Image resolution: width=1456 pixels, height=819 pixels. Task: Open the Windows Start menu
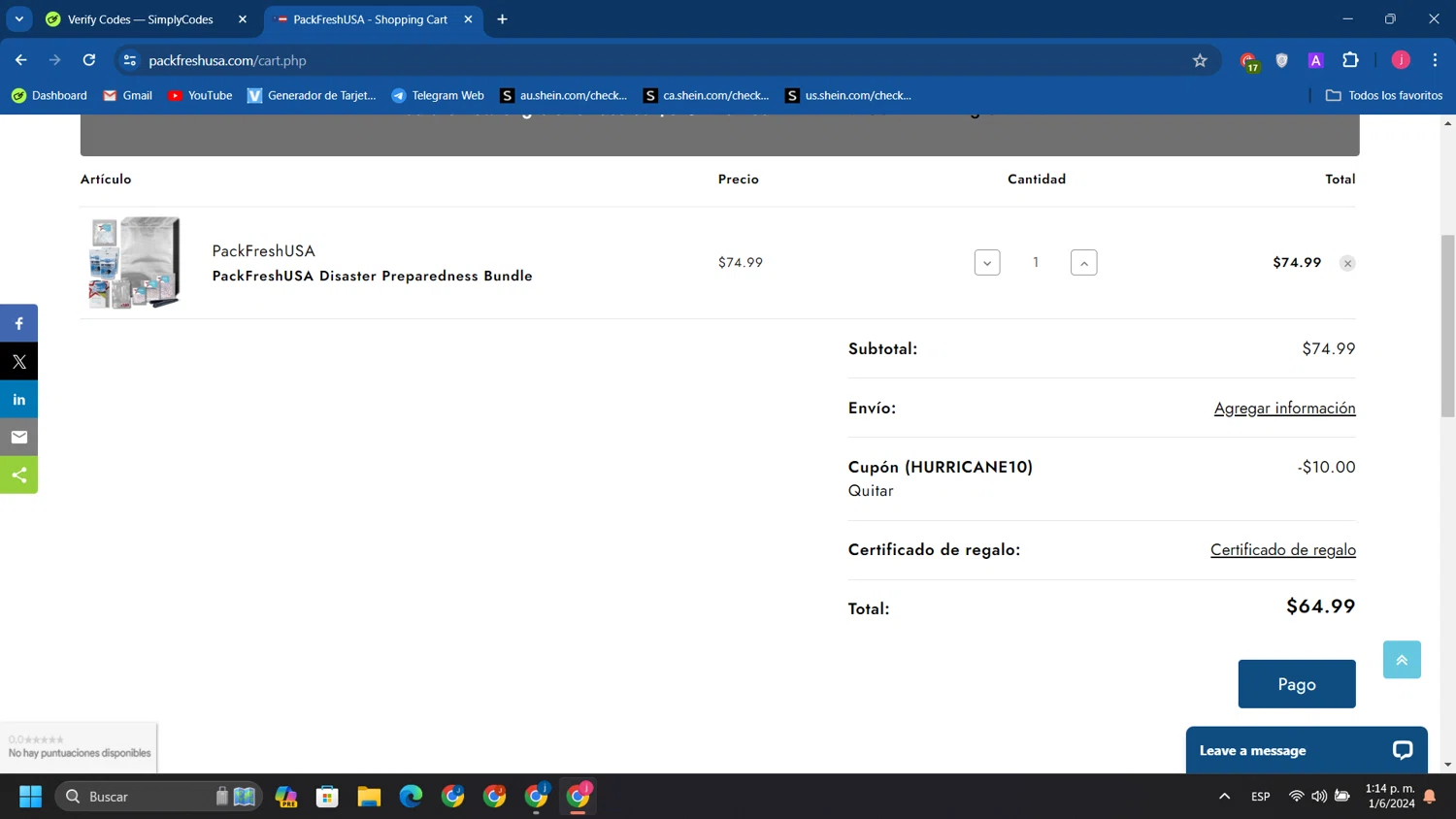coord(30,797)
